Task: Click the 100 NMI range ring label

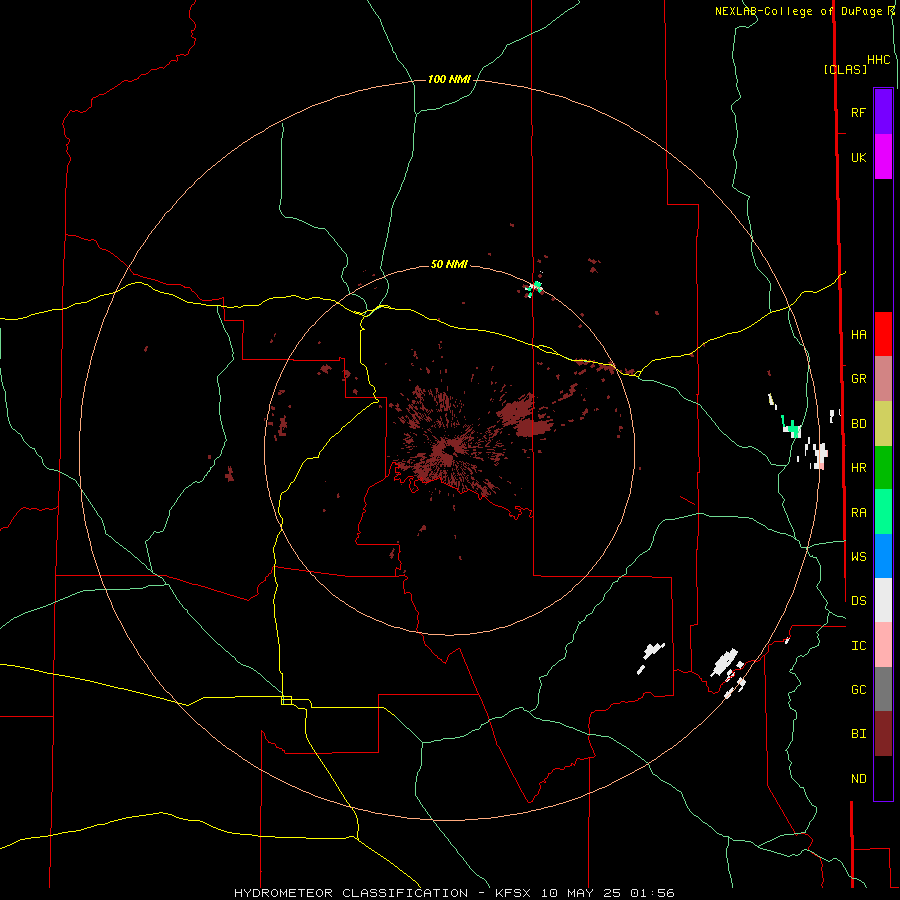Action: click(449, 79)
